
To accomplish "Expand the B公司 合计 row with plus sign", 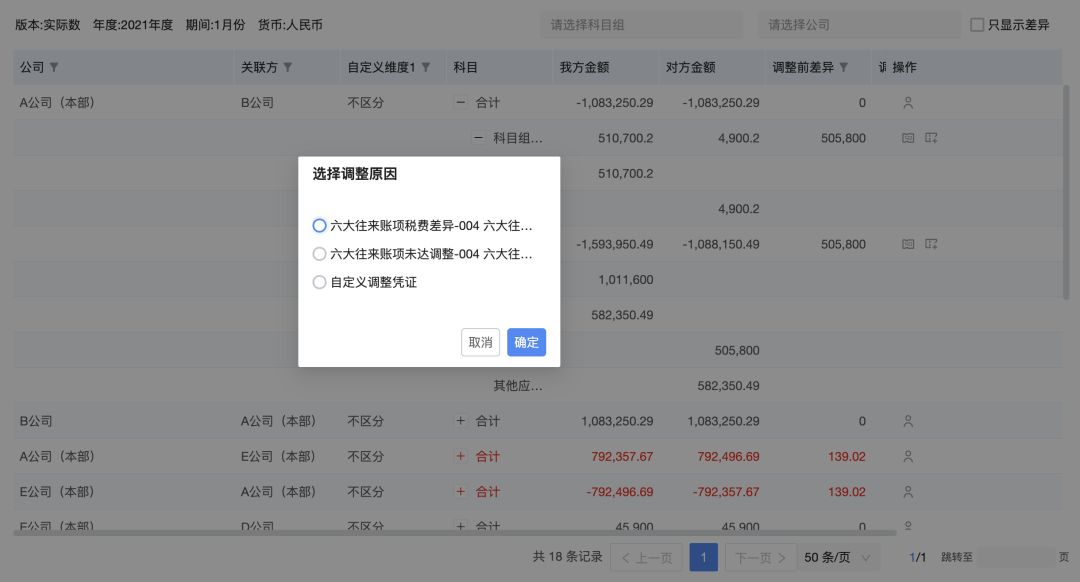I will pyautogui.click(x=459, y=421).
